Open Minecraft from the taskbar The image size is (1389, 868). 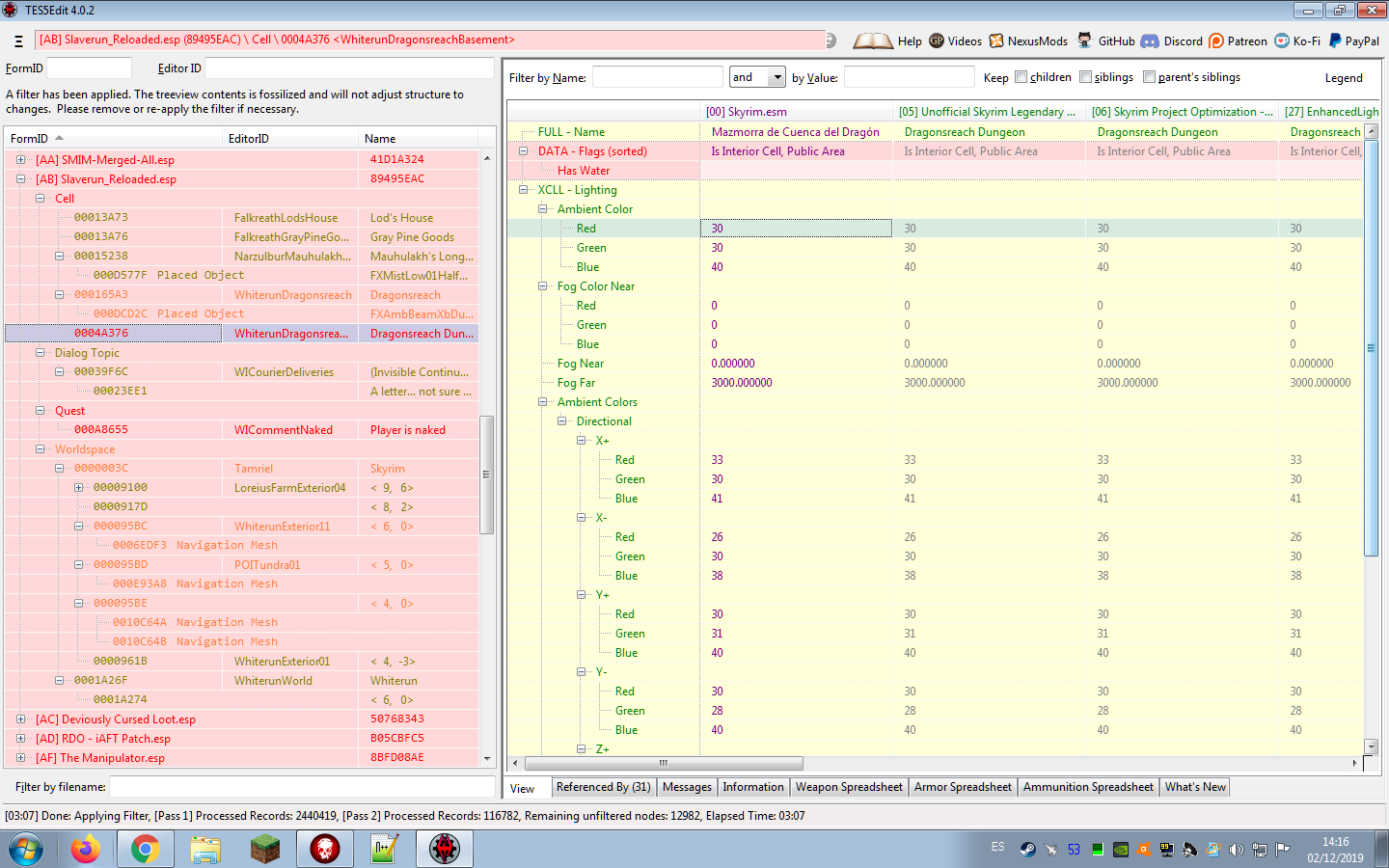[x=265, y=849]
